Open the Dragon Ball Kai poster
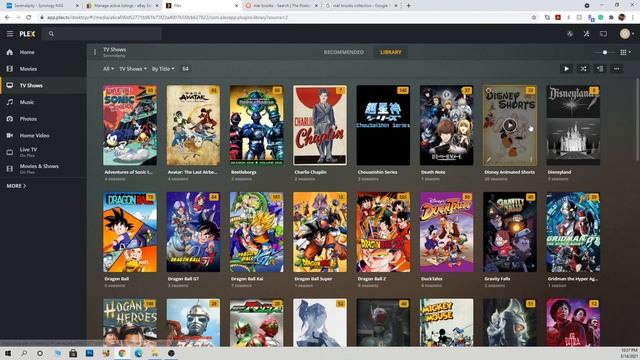 257,232
